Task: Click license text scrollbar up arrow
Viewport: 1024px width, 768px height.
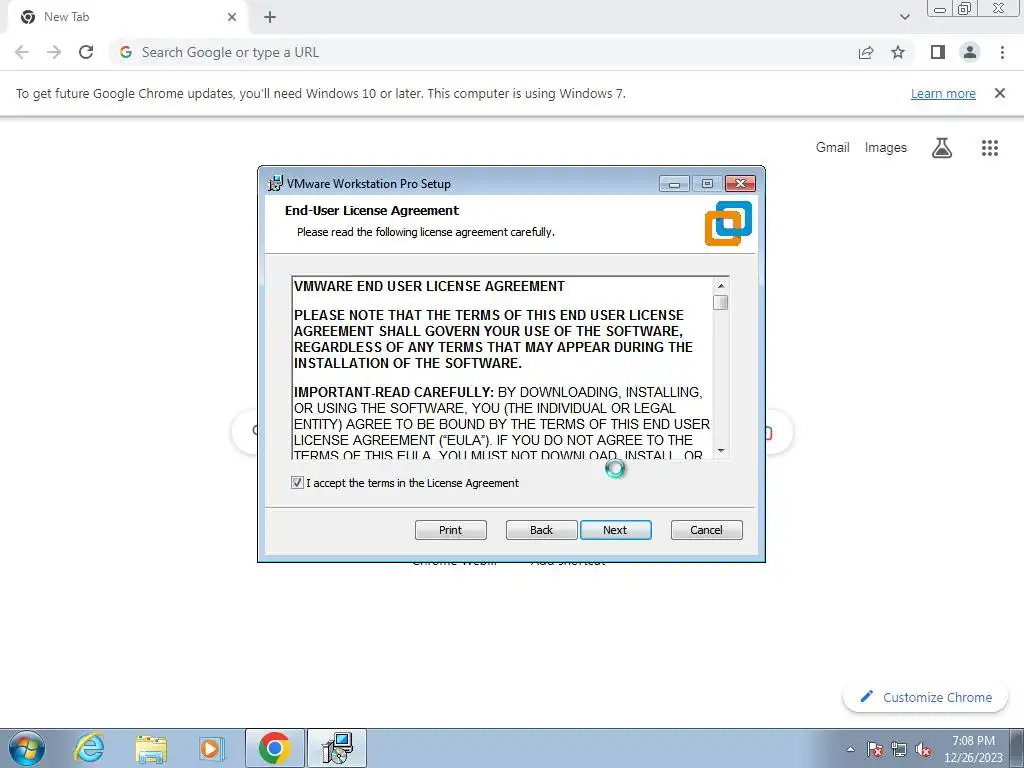Action: pyautogui.click(x=721, y=285)
